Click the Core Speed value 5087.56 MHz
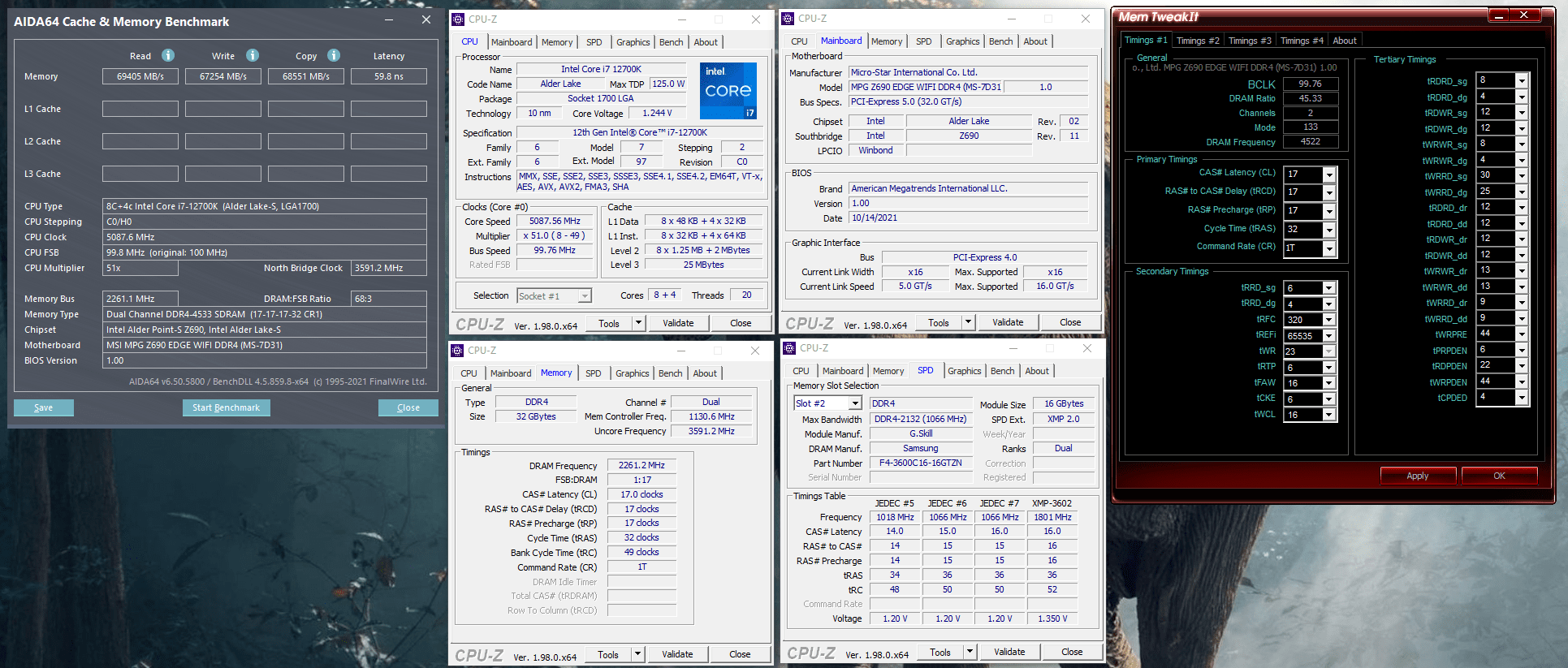Viewport: 1568px width, 668px height. (555, 221)
